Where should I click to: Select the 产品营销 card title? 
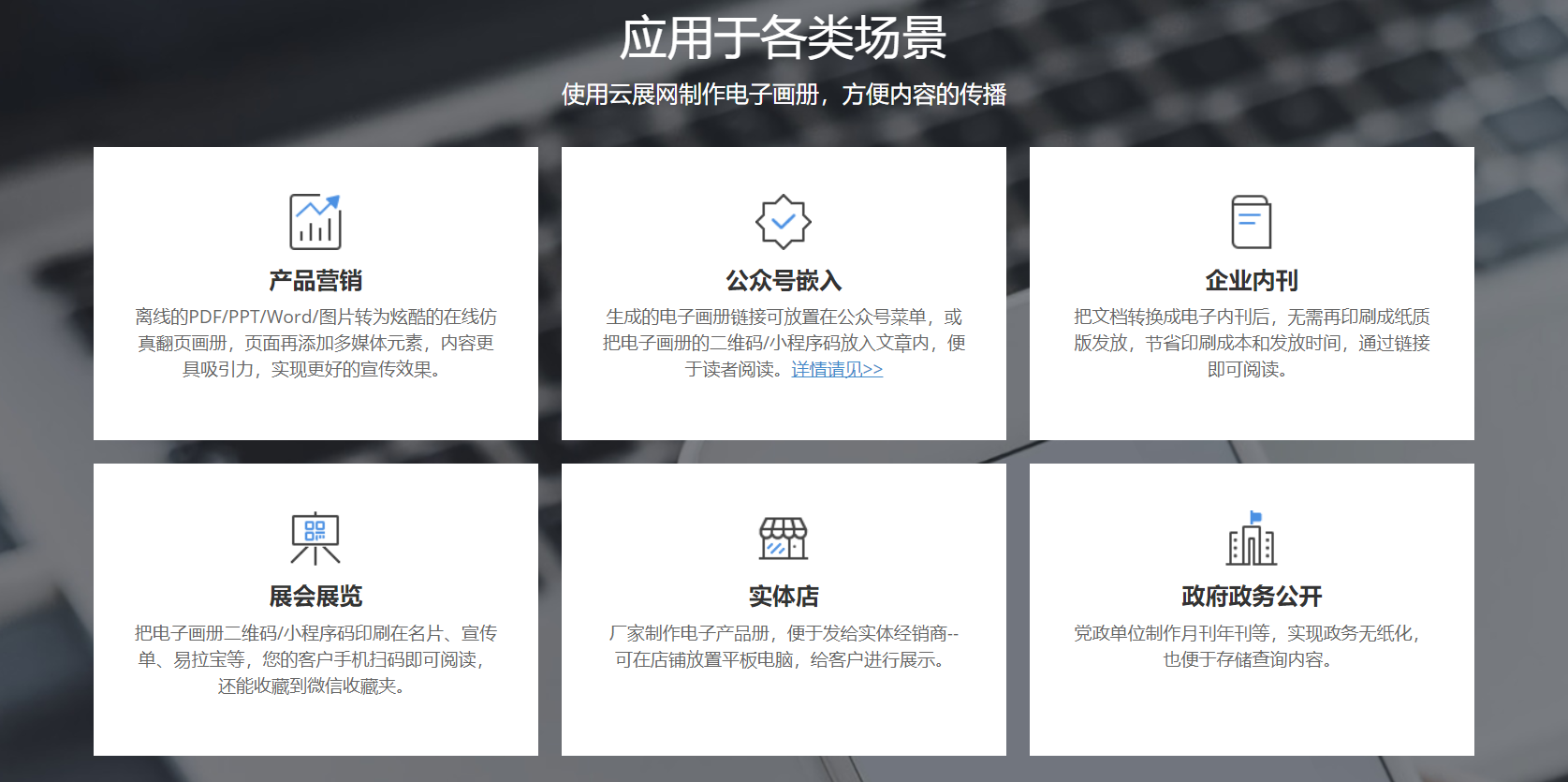coord(315,281)
